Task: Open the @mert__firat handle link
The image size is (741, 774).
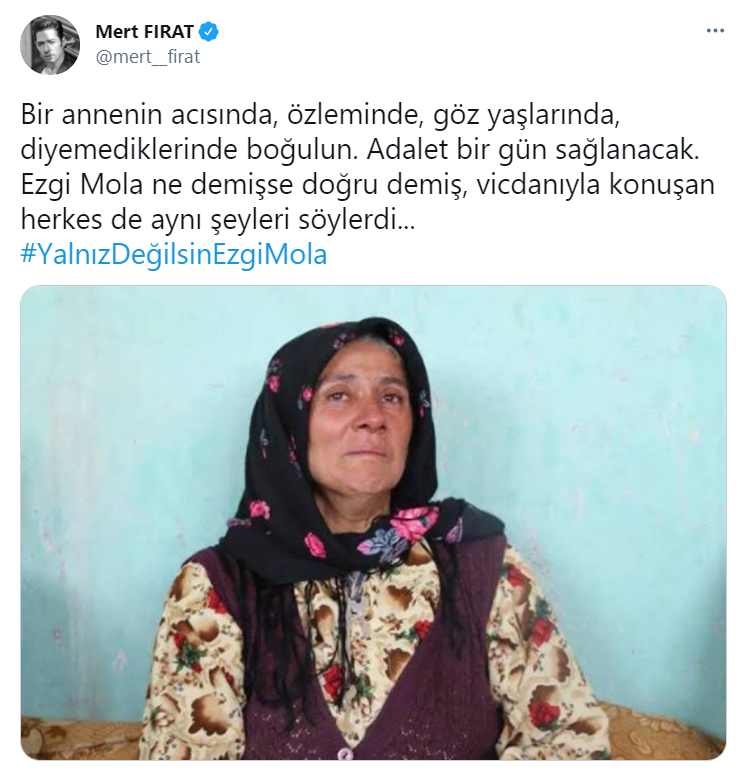Action: [x=148, y=57]
